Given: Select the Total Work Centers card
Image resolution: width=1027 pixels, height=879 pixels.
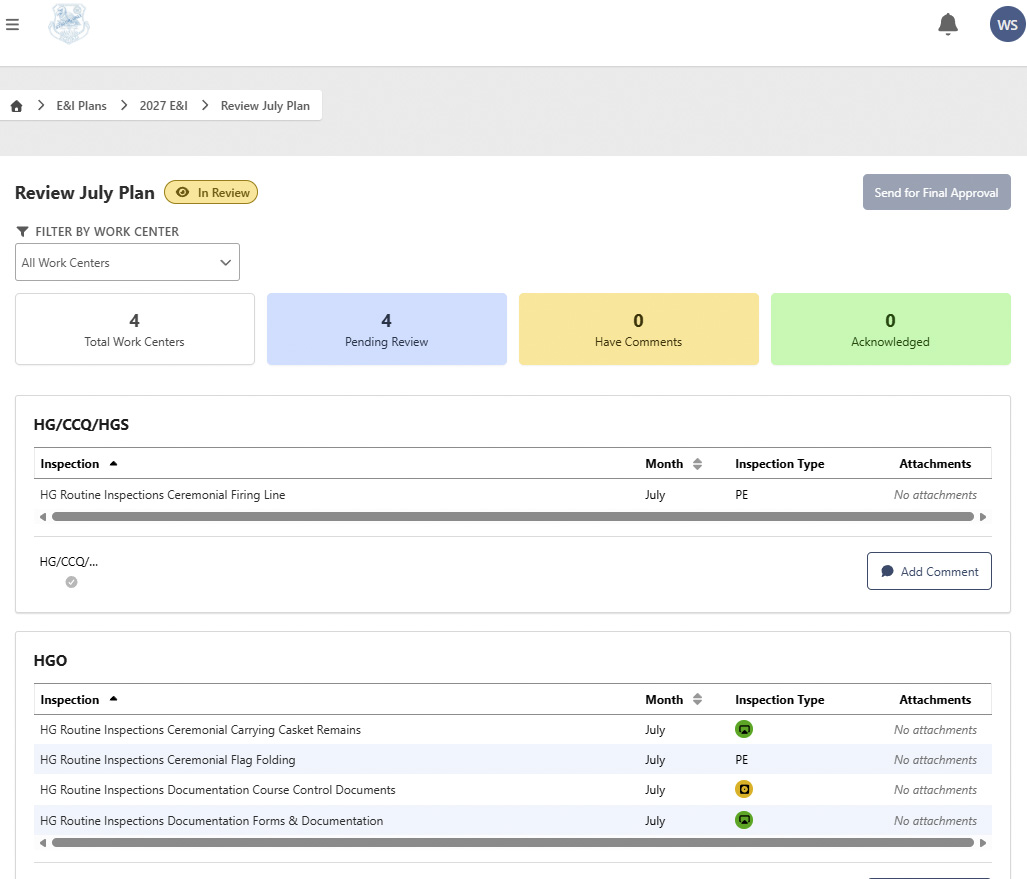Looking at the screenshot, I should point(135,329).
